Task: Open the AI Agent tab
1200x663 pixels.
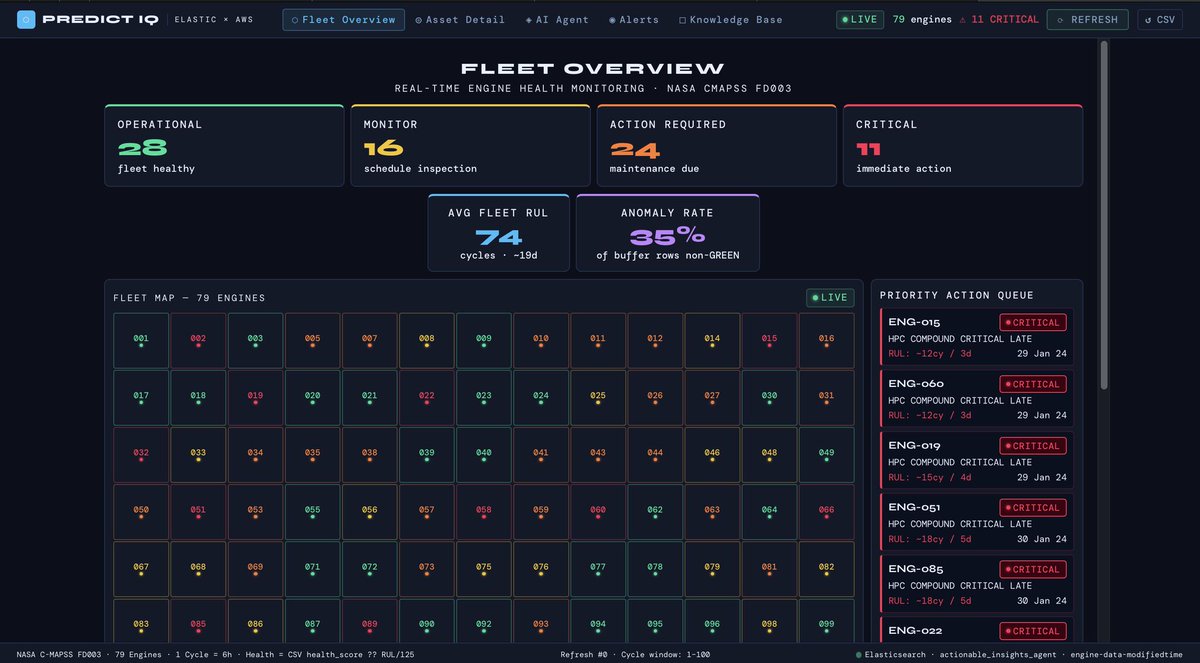Action: [557, 19]
